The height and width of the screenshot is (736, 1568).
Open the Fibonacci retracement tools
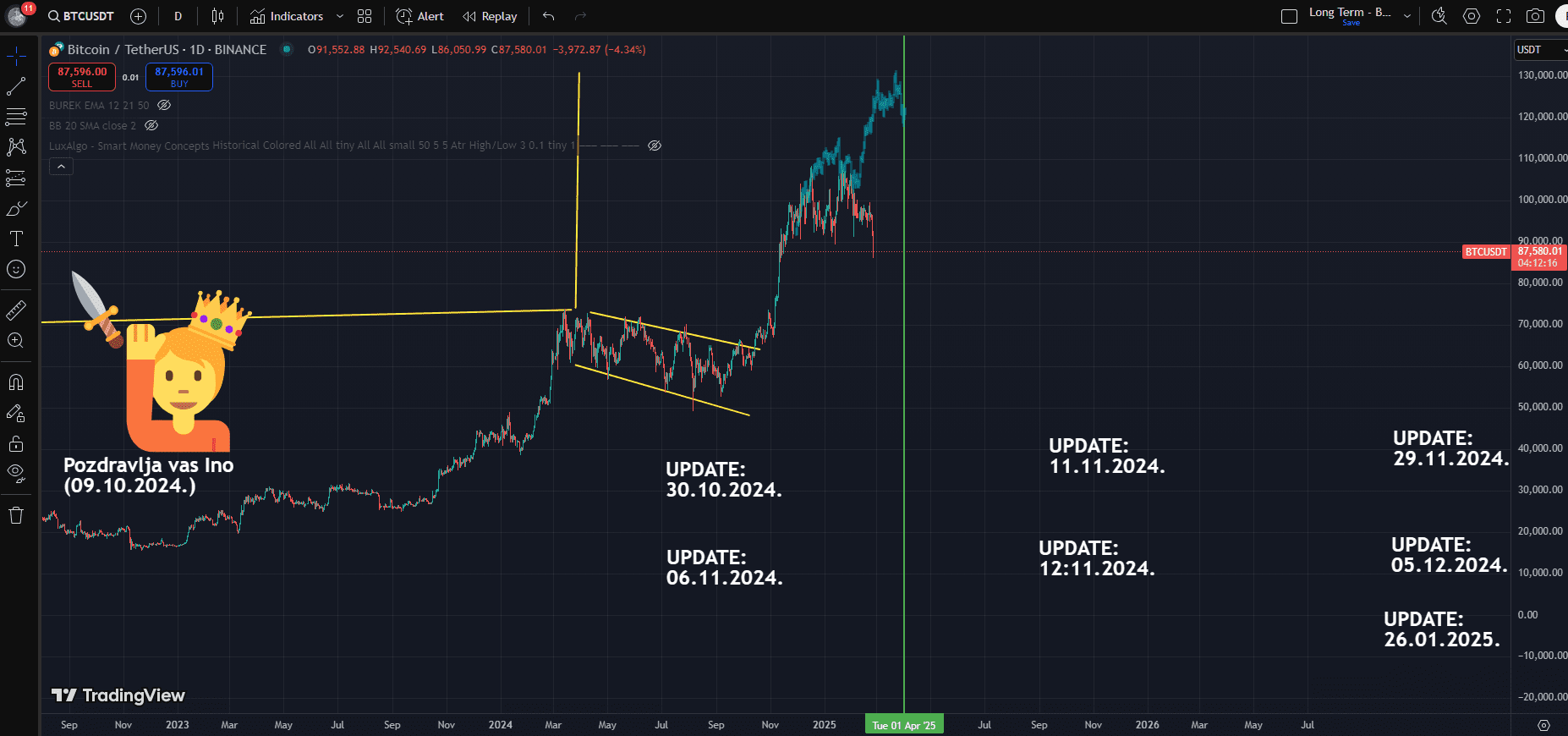point(16,116)
